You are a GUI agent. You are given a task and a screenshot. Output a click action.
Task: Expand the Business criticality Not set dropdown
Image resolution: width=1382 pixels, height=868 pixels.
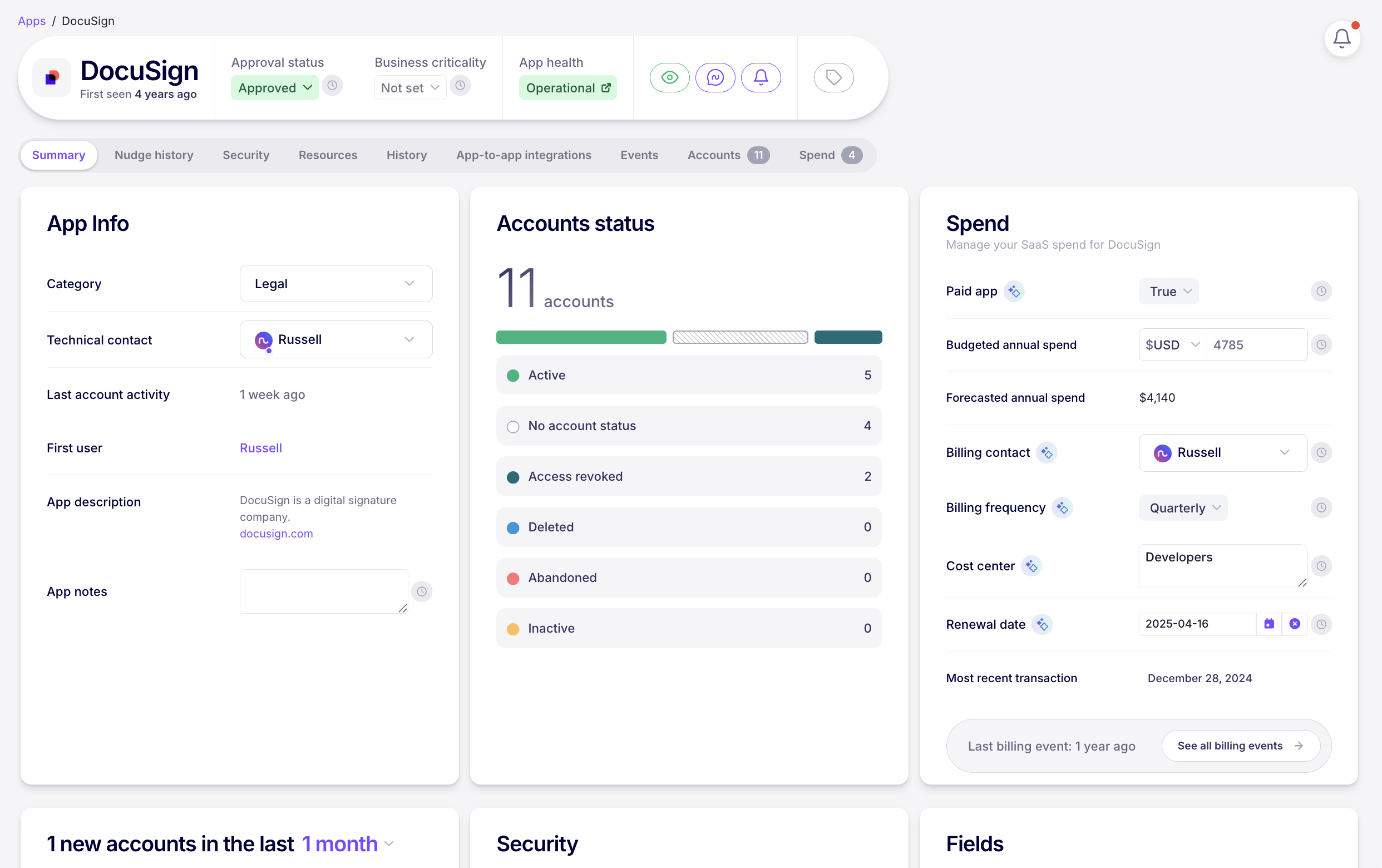pos(409,87)
